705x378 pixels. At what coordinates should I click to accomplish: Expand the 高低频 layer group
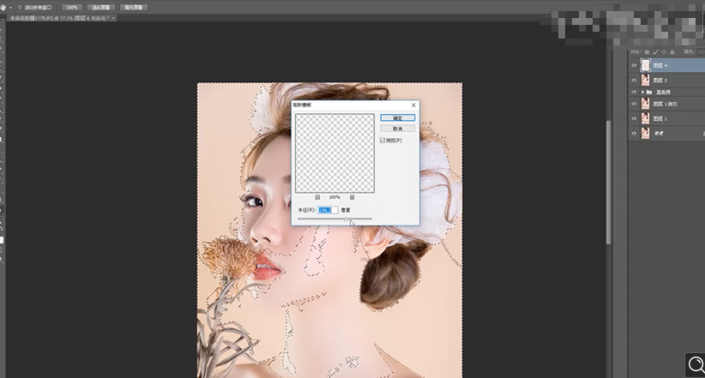click(x=643, y=92)
